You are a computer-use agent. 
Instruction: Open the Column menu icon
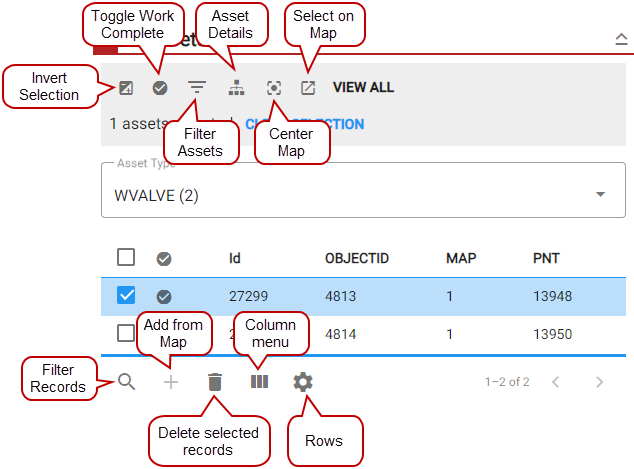point(259,382)
